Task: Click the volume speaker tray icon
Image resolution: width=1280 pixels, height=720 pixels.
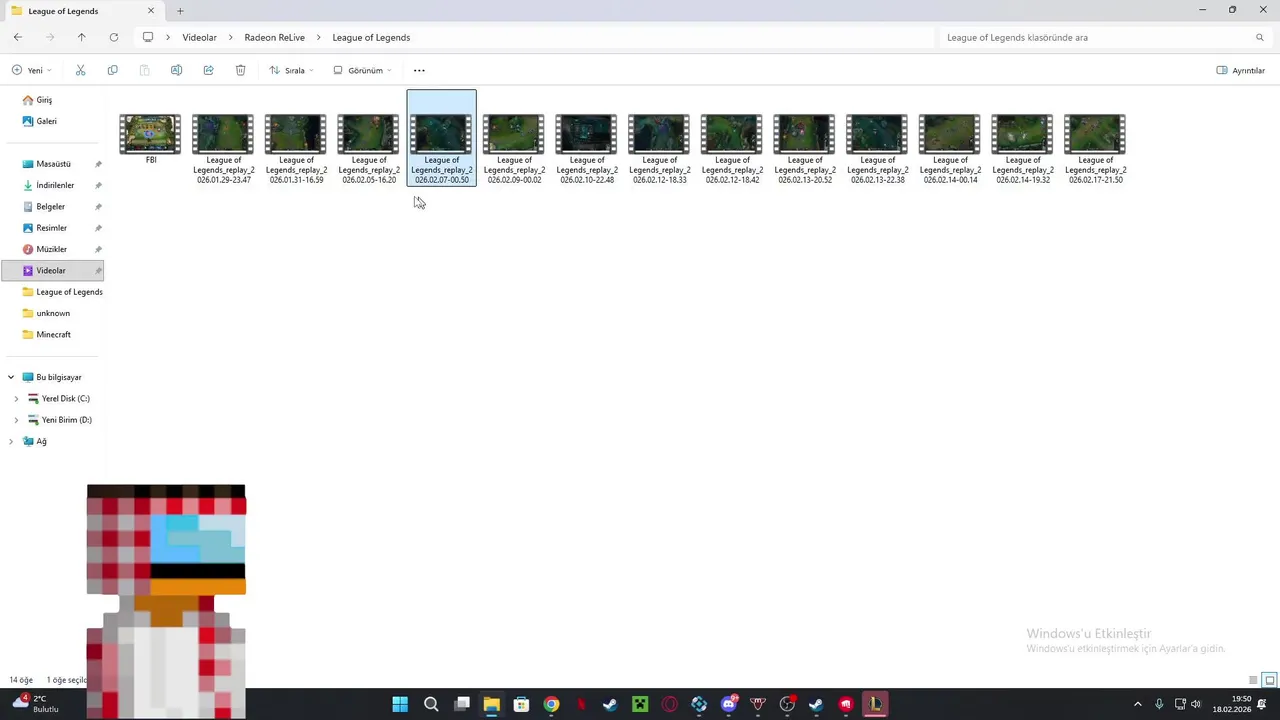Action: pos(1197,704)
